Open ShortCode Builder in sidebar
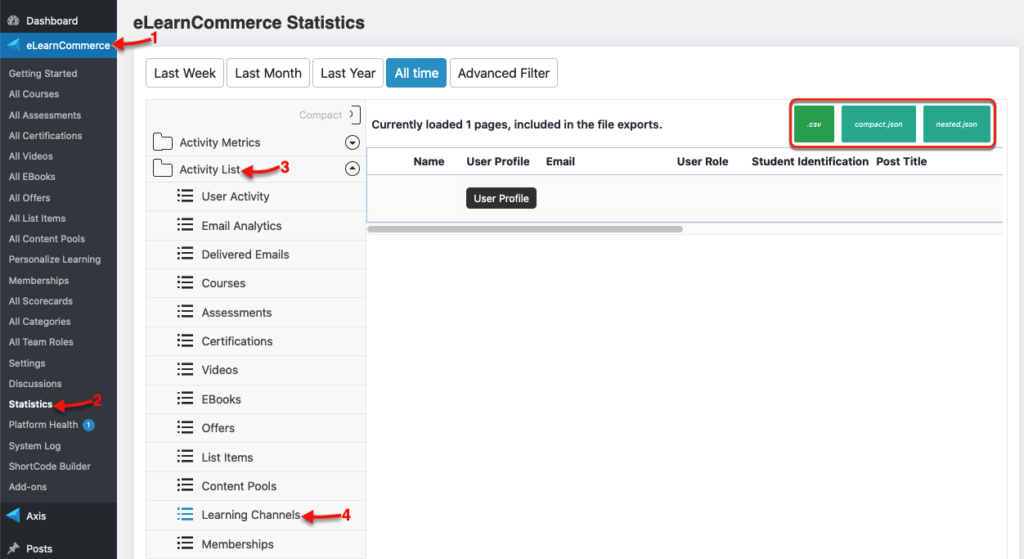The height and width of the screenshot is (559, 1024). point(50,466)
